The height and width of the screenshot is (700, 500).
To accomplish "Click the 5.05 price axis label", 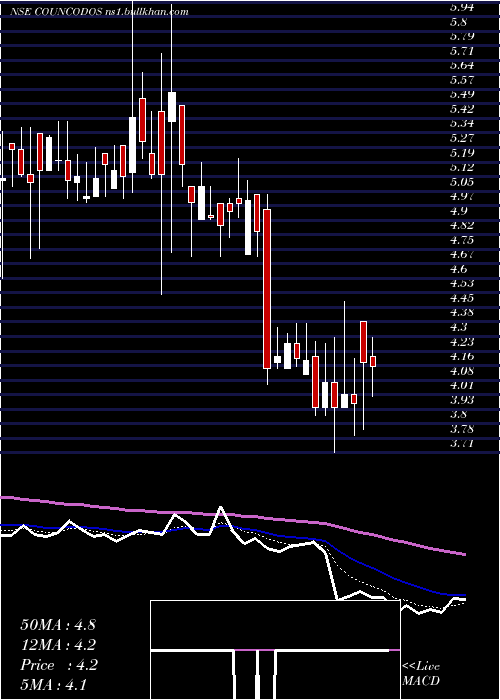I will (462, 182).
